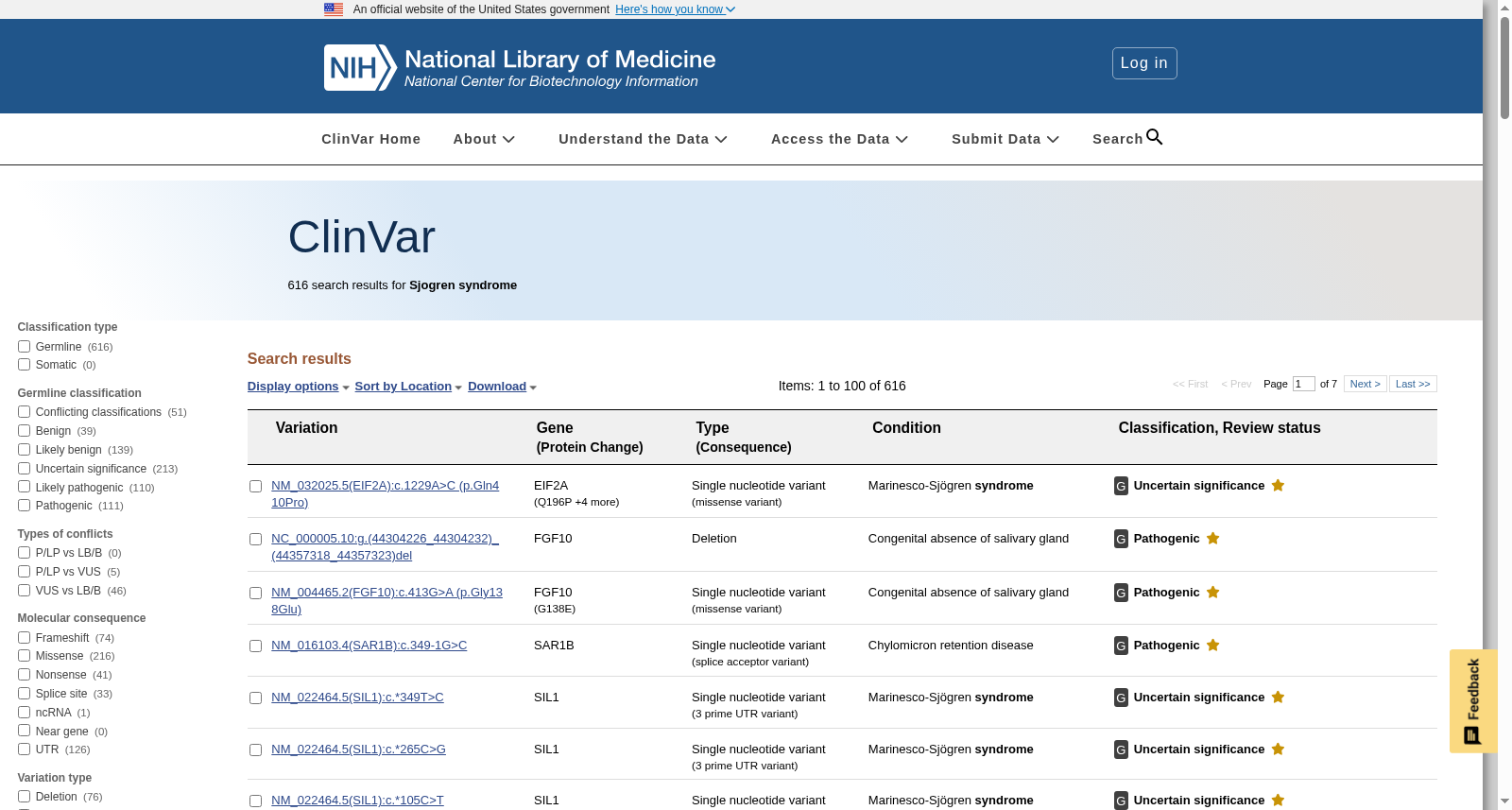Expand Understand the Data menu
This screenshot has width=1512, height=810.
pos(643,139)
